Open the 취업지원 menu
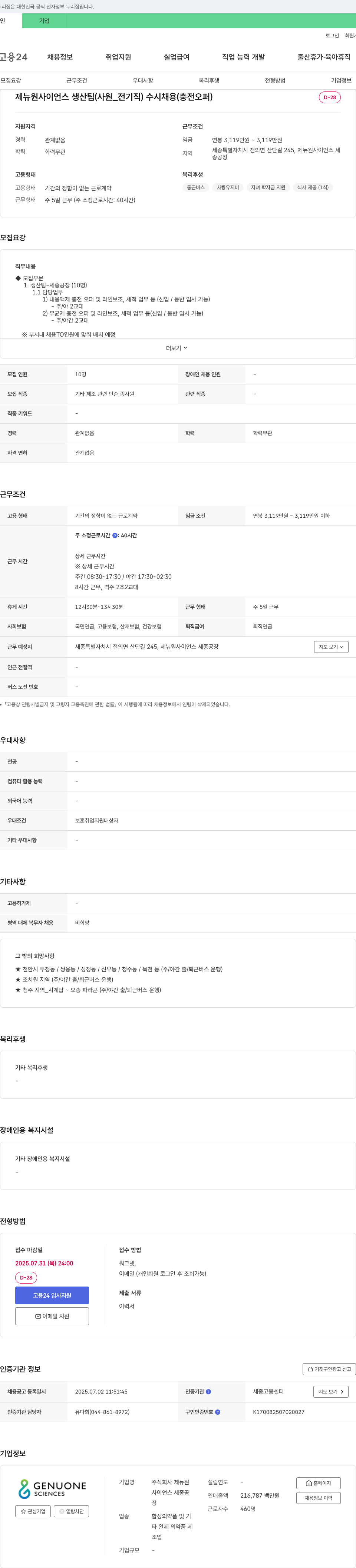This screenshot has width=356, height=1568. 118,57
